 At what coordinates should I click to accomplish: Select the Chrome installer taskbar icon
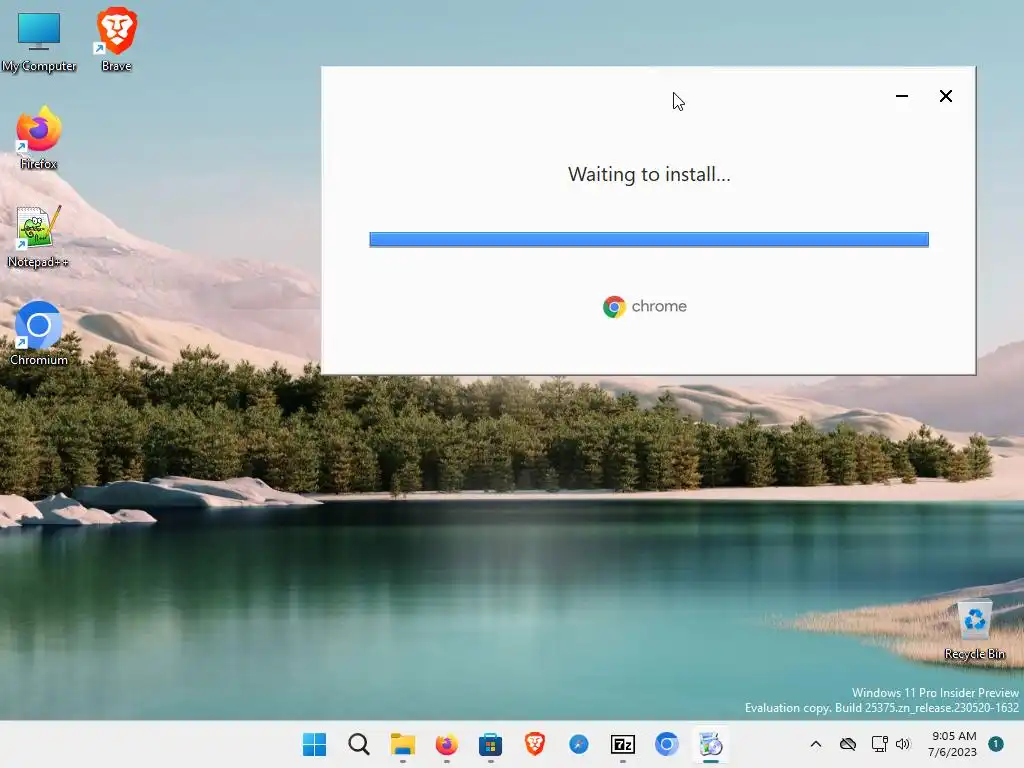pyautogui.click(x=711, y=744)
